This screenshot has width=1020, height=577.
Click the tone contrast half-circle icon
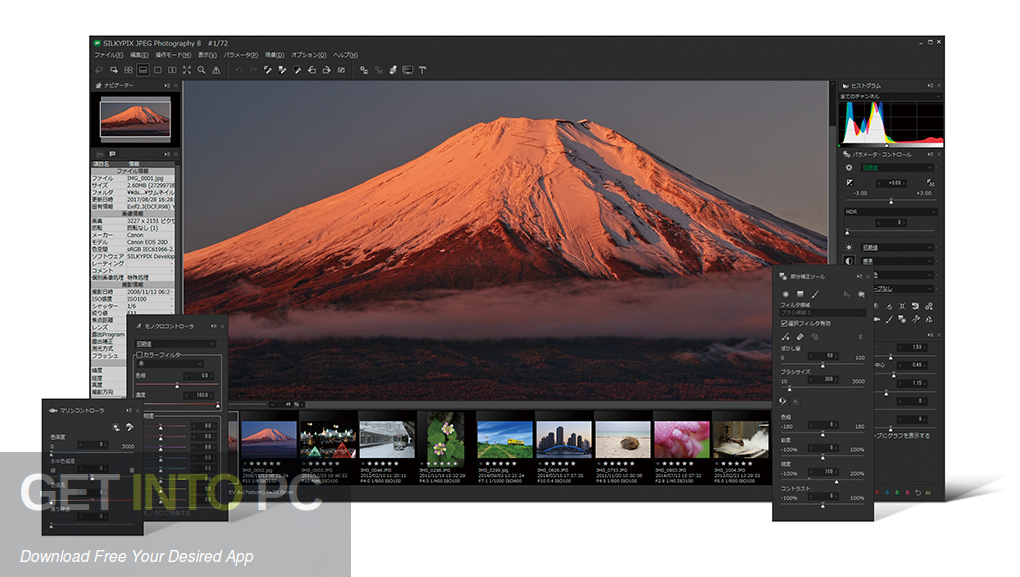tap(849, 261)
